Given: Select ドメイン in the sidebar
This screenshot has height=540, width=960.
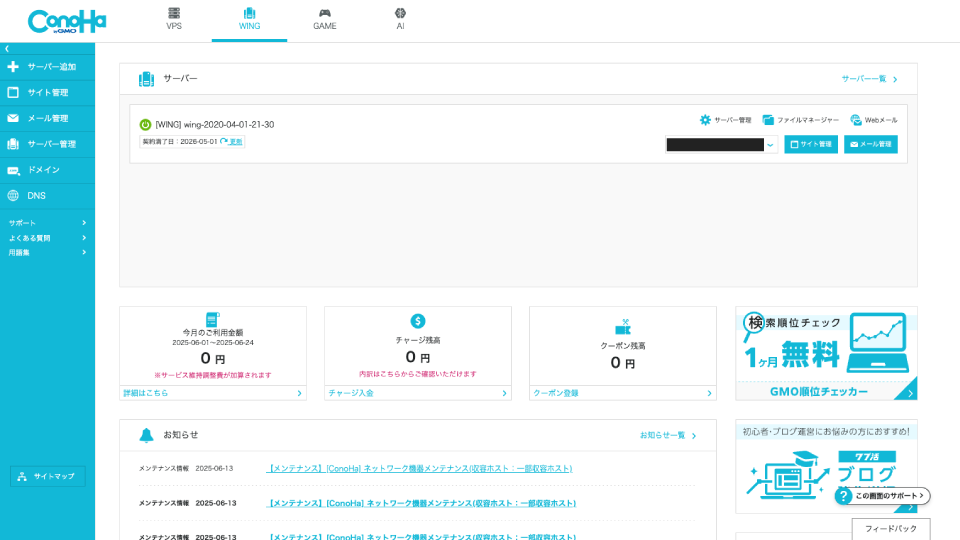Looking at the screenshot, I should [x=43, y=170].
